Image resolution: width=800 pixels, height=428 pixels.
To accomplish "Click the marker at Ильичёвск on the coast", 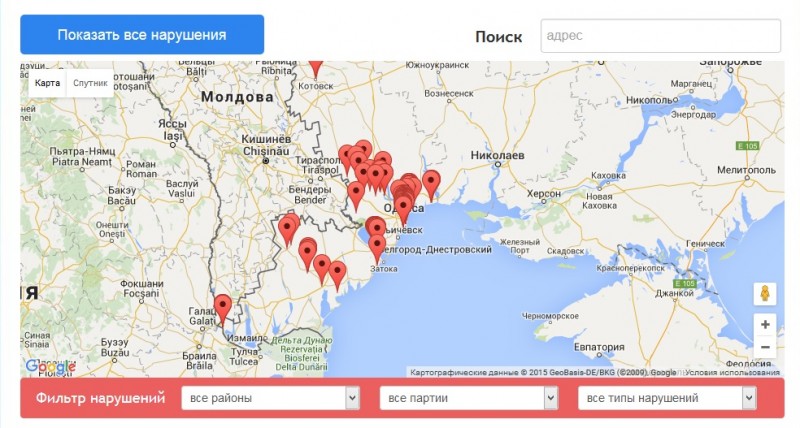I will click(x=374, y=229).
